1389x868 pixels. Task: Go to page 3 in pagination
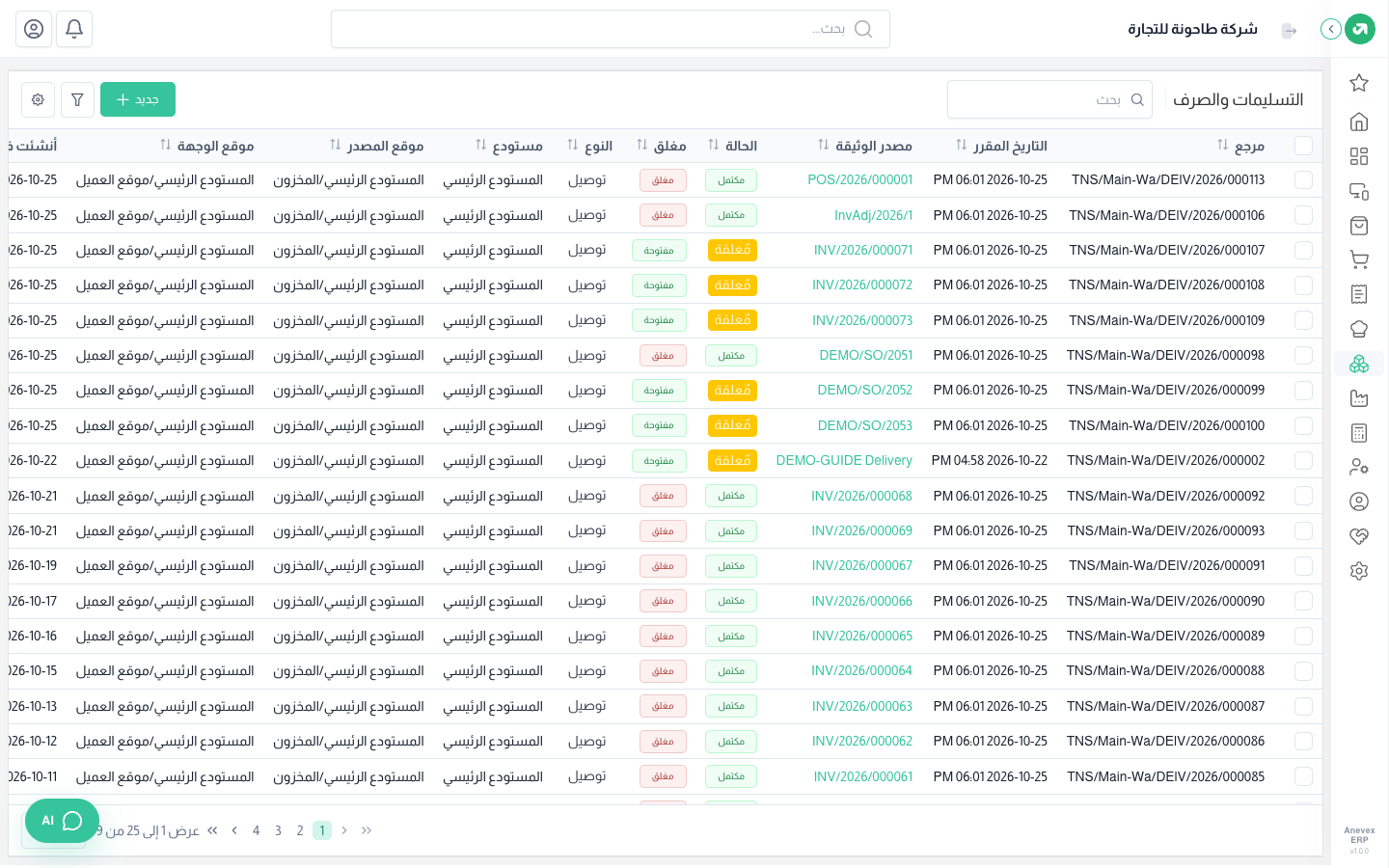tap(278, 830)
